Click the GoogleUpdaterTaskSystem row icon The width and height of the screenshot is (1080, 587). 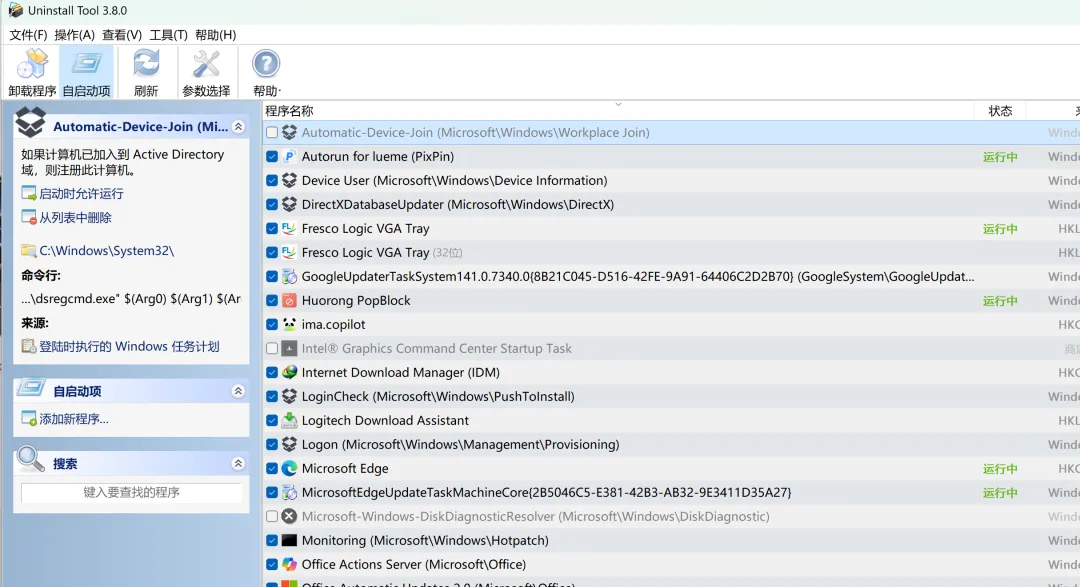pos(289,276)
